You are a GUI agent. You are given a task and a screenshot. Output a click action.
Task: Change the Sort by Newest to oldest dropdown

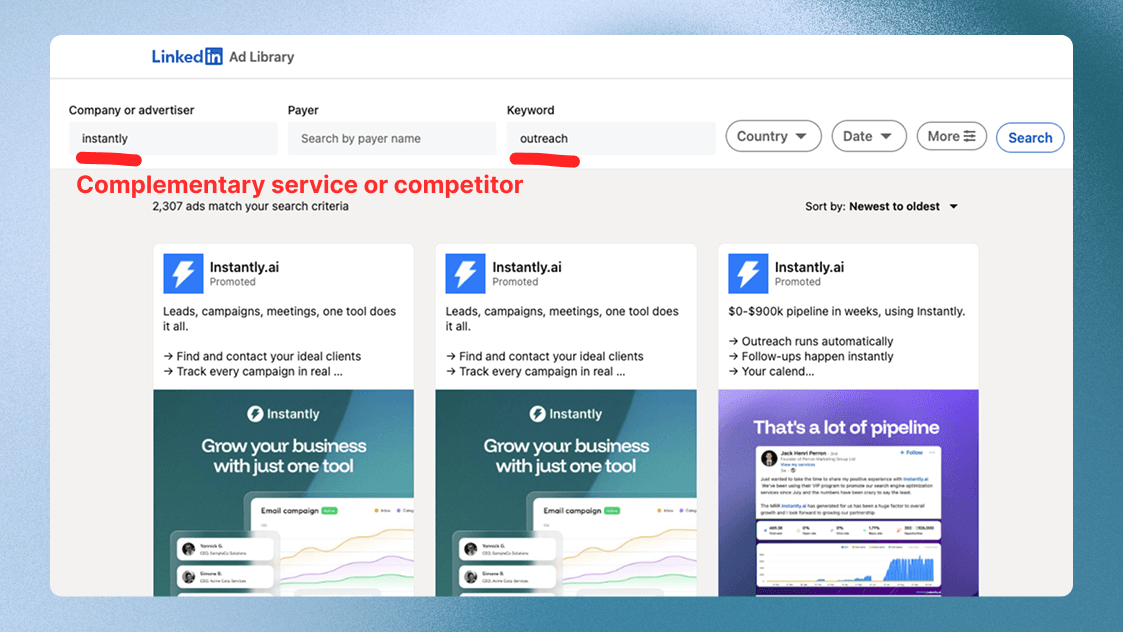click(x=882, y=206)
